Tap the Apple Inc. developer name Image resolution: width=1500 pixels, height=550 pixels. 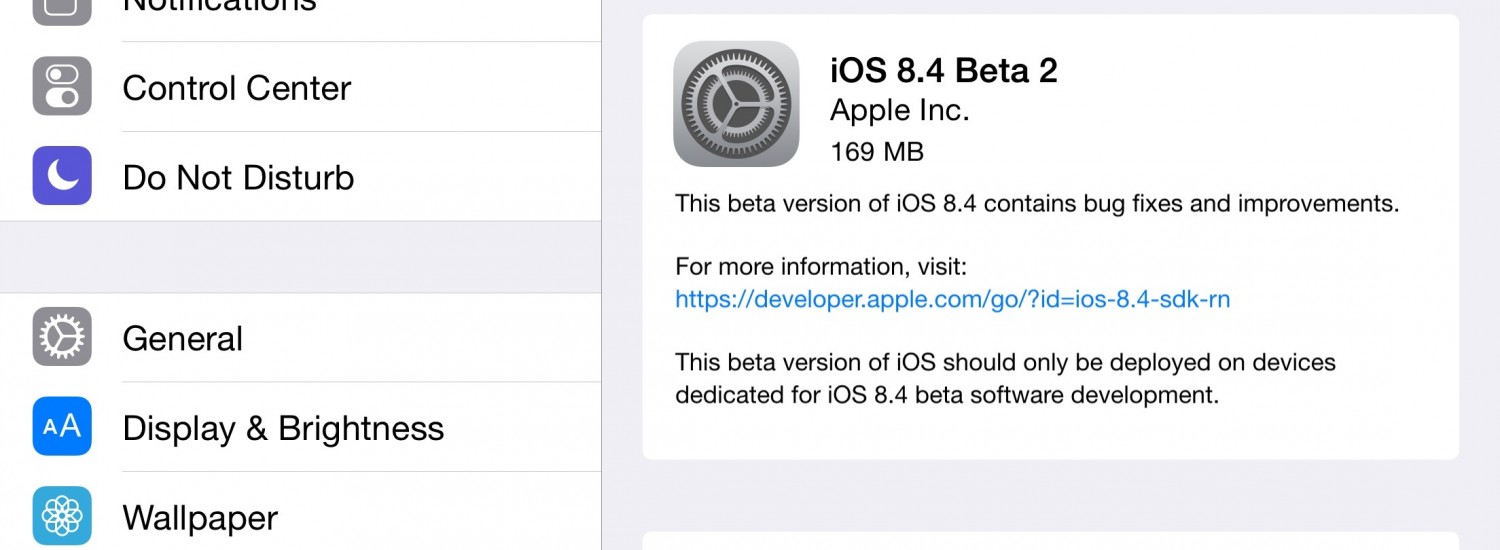pos(900,111)
